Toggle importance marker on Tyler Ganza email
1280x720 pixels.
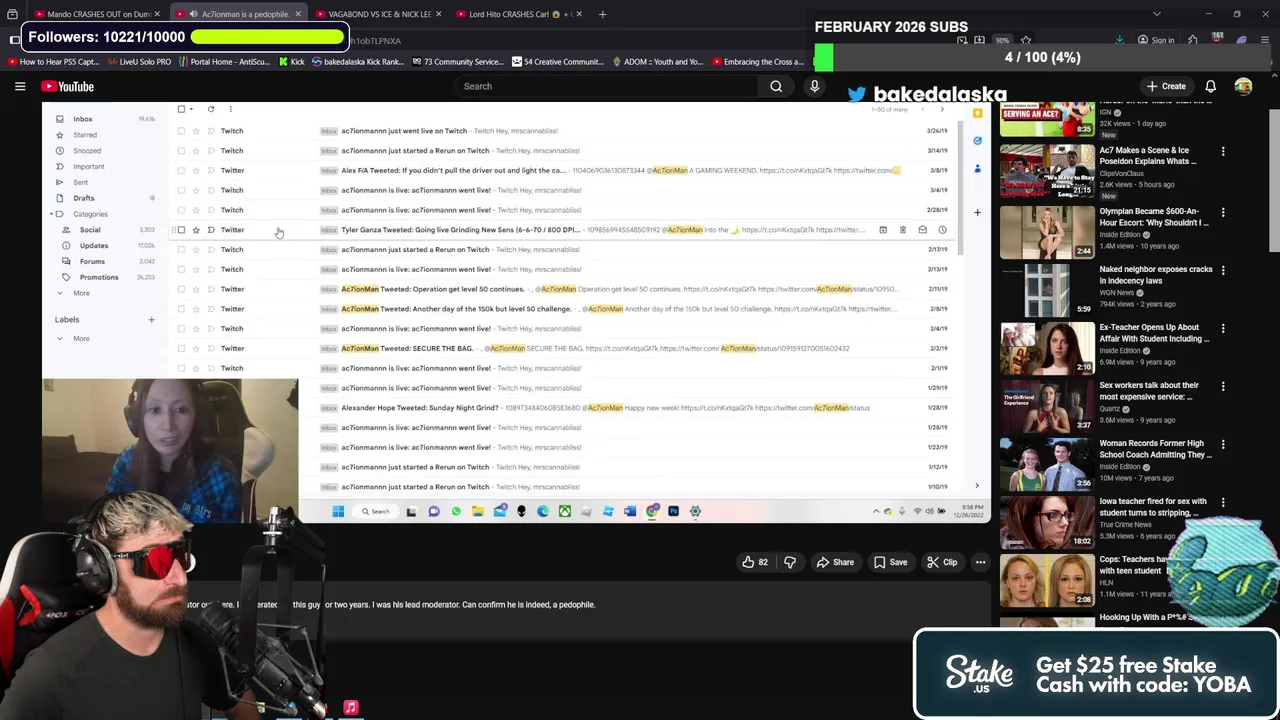tap(211, 230)
